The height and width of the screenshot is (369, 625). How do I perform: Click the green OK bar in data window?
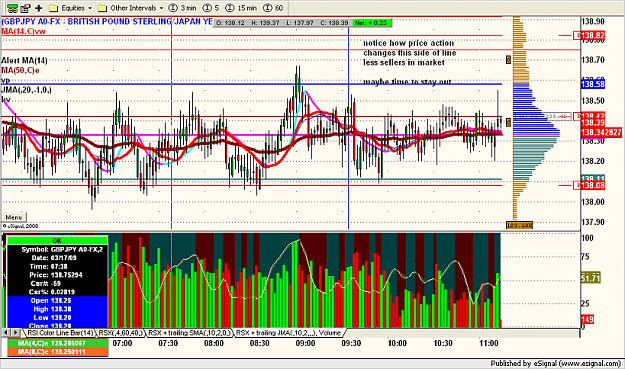[x=57, y=241]
